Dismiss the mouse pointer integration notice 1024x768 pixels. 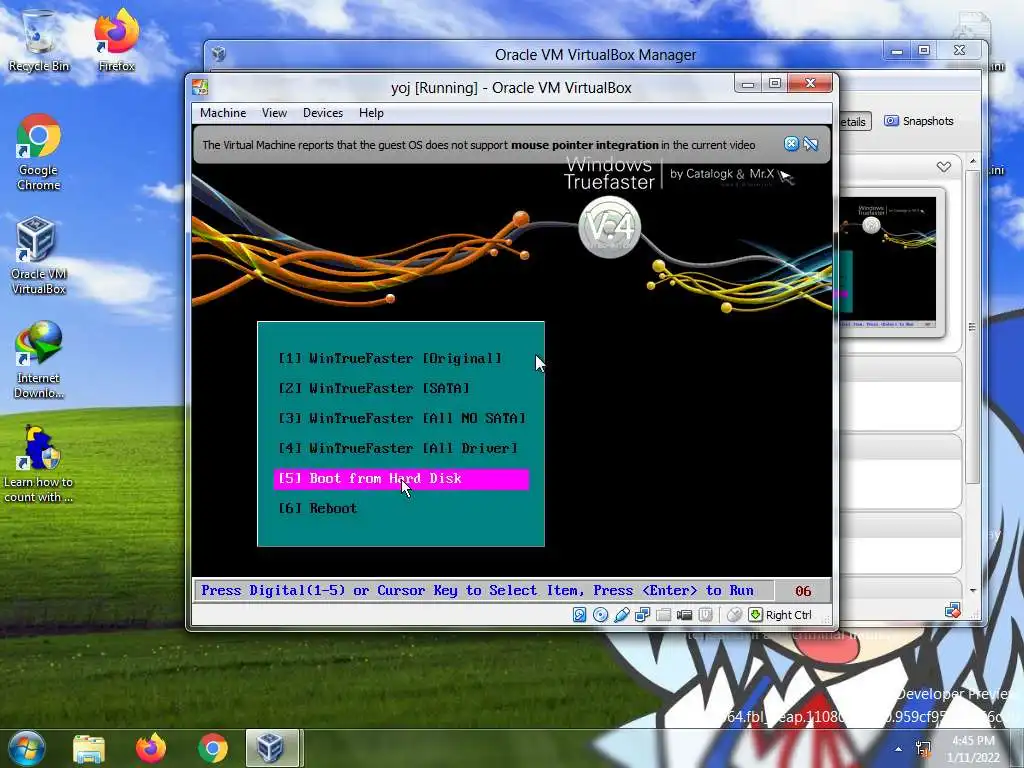coord(791,144)
